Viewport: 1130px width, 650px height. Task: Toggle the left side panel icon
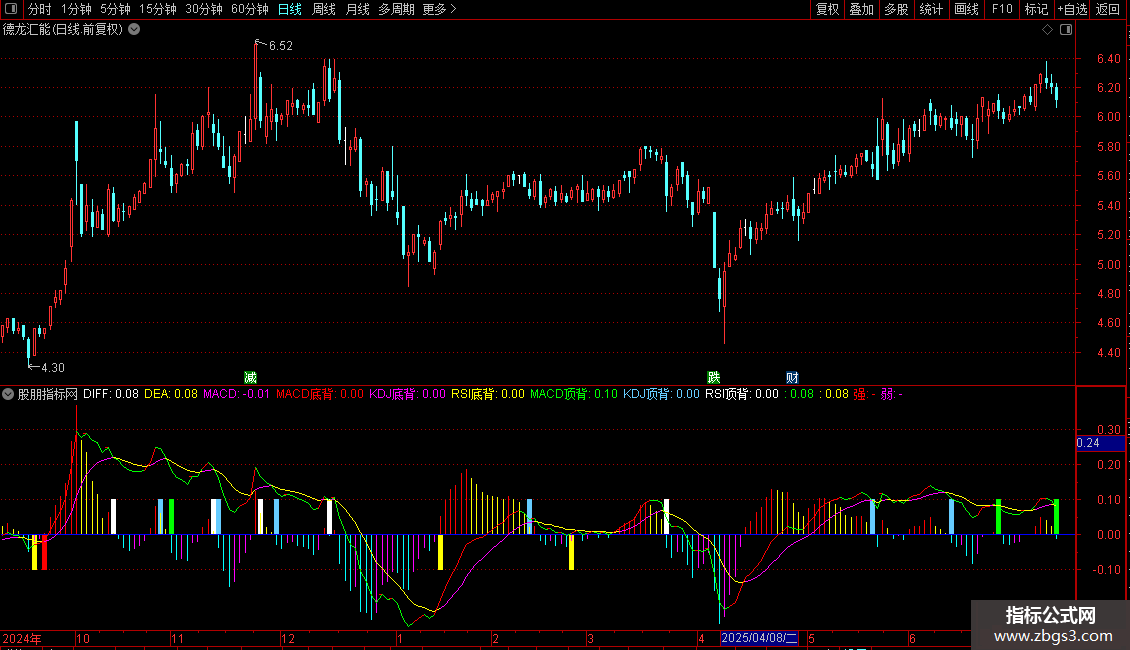pyautogui.click(x=11, y=9)
